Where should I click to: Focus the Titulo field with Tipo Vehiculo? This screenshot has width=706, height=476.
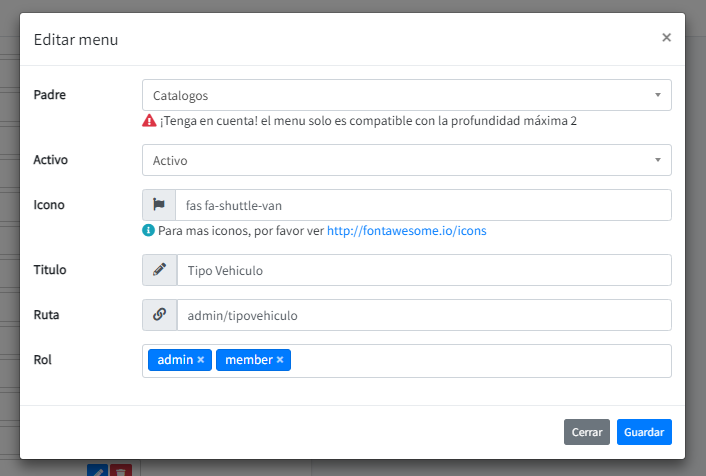click(x=422, y=270)
